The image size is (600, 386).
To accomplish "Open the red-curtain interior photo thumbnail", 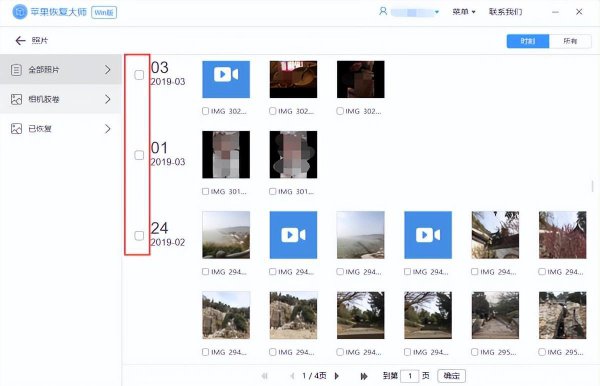I will click(293, 79).
